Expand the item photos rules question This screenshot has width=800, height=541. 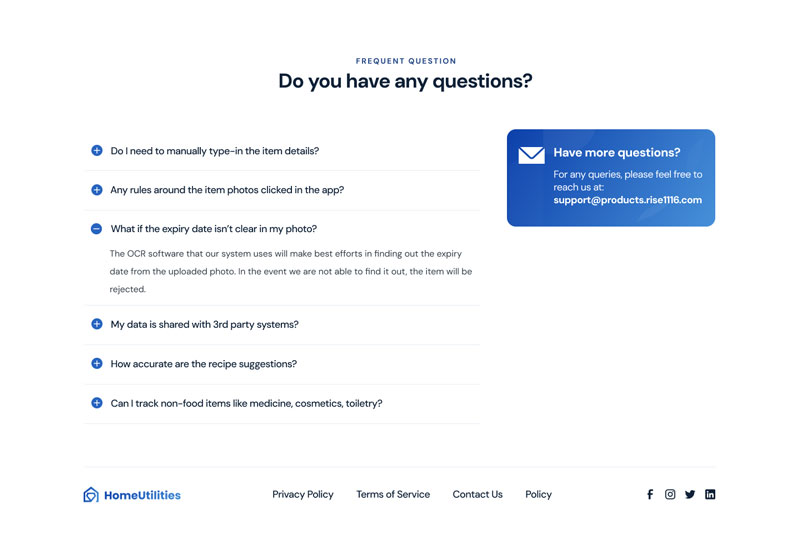(x=227, y=190)
